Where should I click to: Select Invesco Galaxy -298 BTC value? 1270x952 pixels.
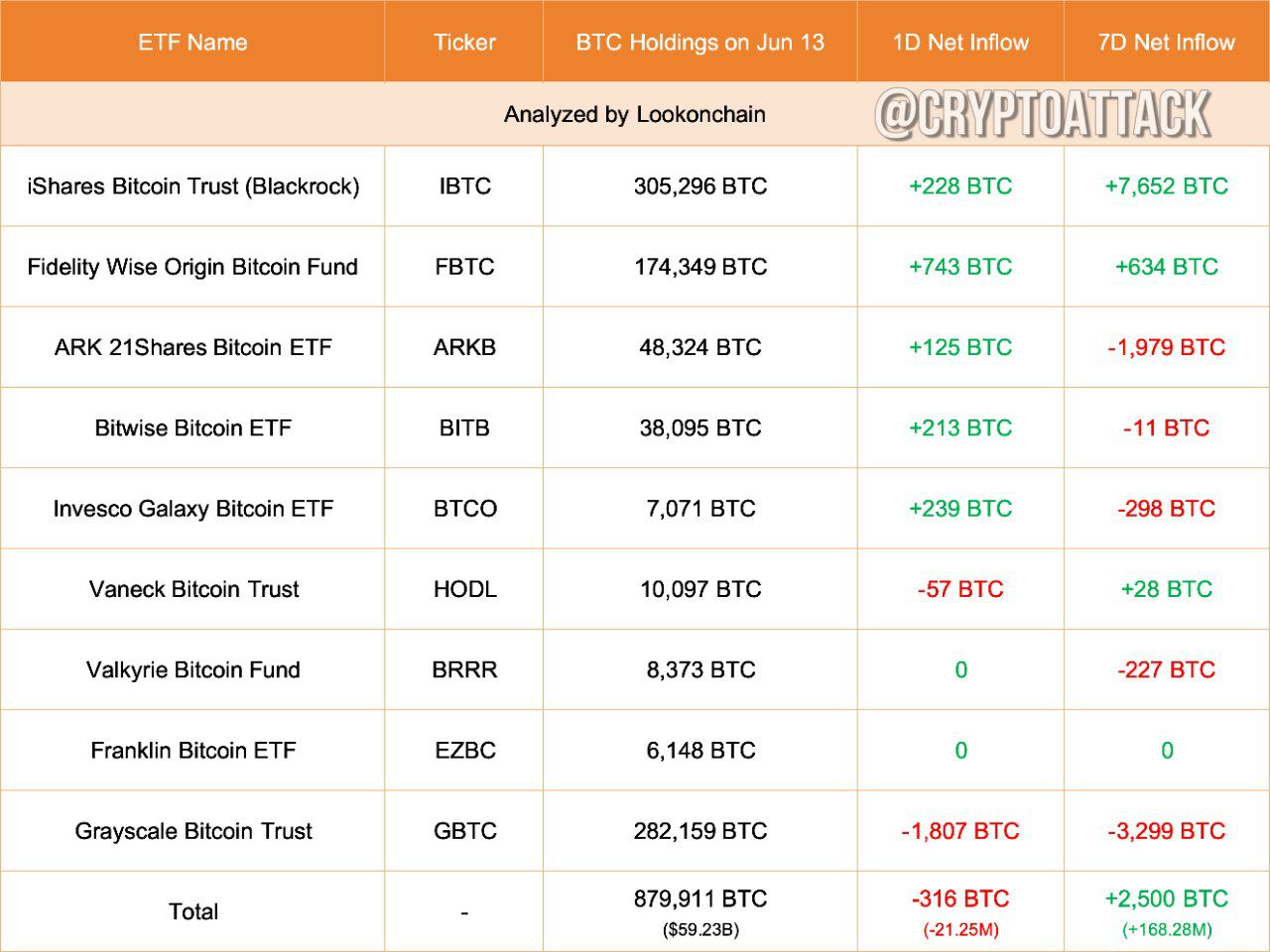click(x=1167, y=509)
